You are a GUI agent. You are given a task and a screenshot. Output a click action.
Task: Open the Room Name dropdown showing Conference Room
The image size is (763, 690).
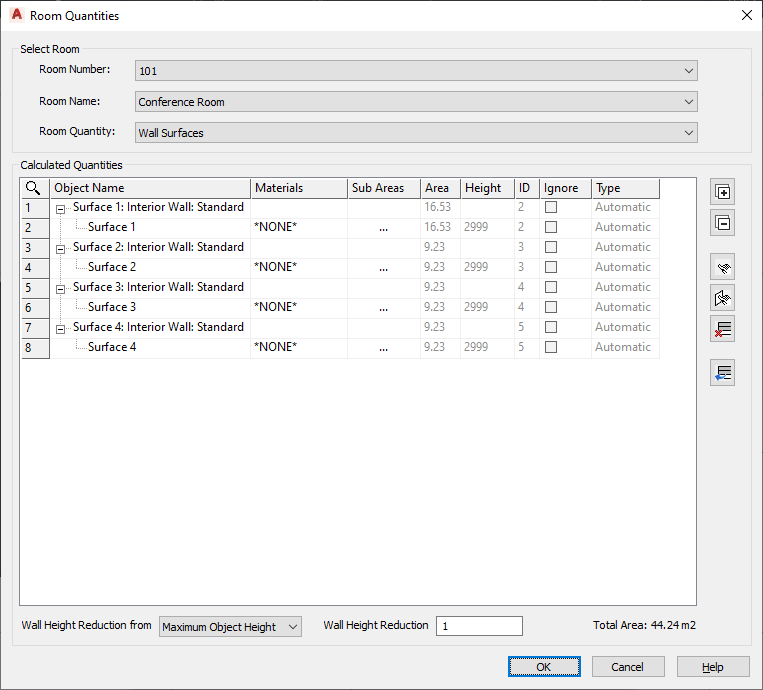click(416, 102)
